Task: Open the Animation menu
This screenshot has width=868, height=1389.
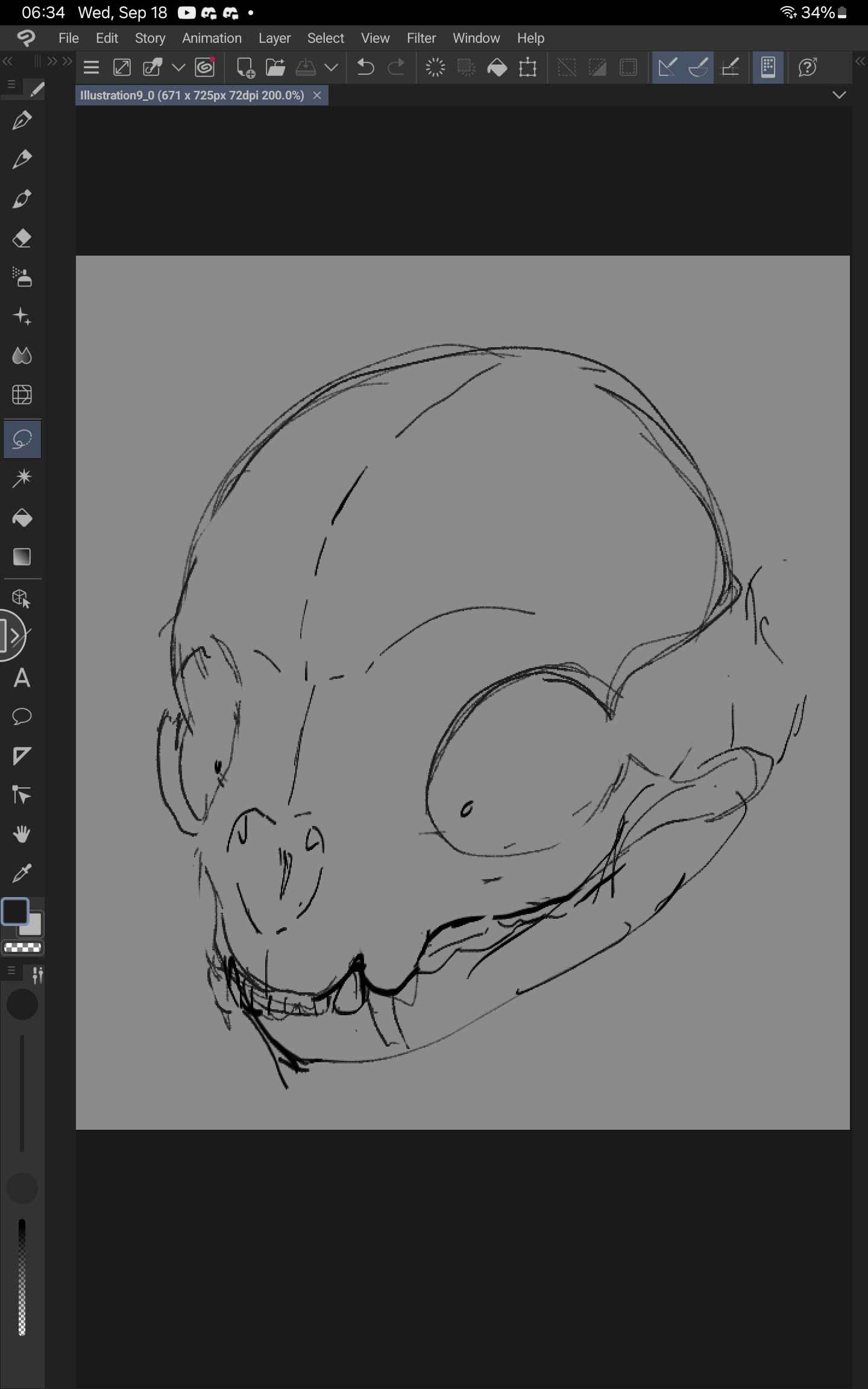Action: coord(212,38)
